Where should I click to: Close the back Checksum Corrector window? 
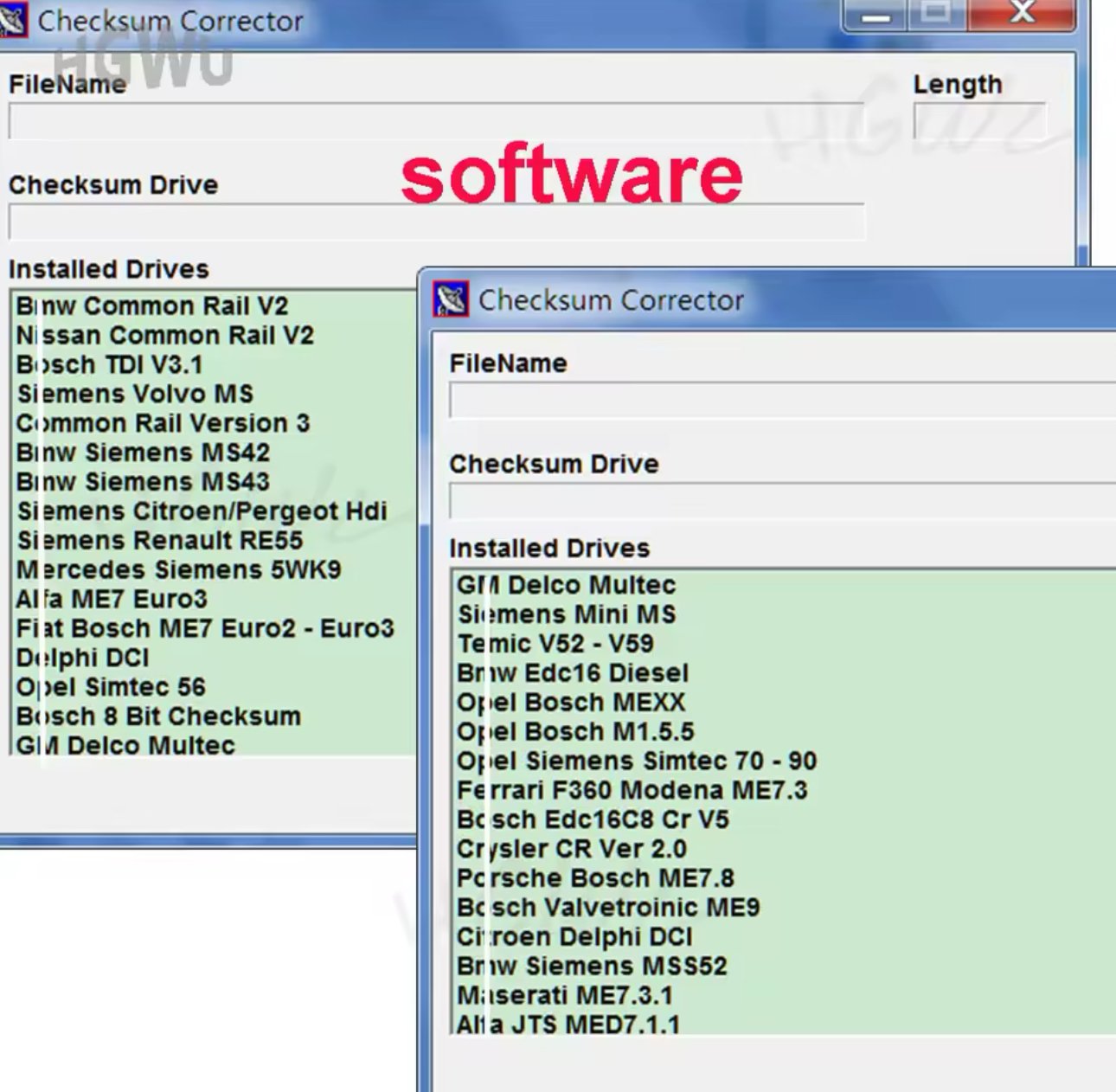1022,13
